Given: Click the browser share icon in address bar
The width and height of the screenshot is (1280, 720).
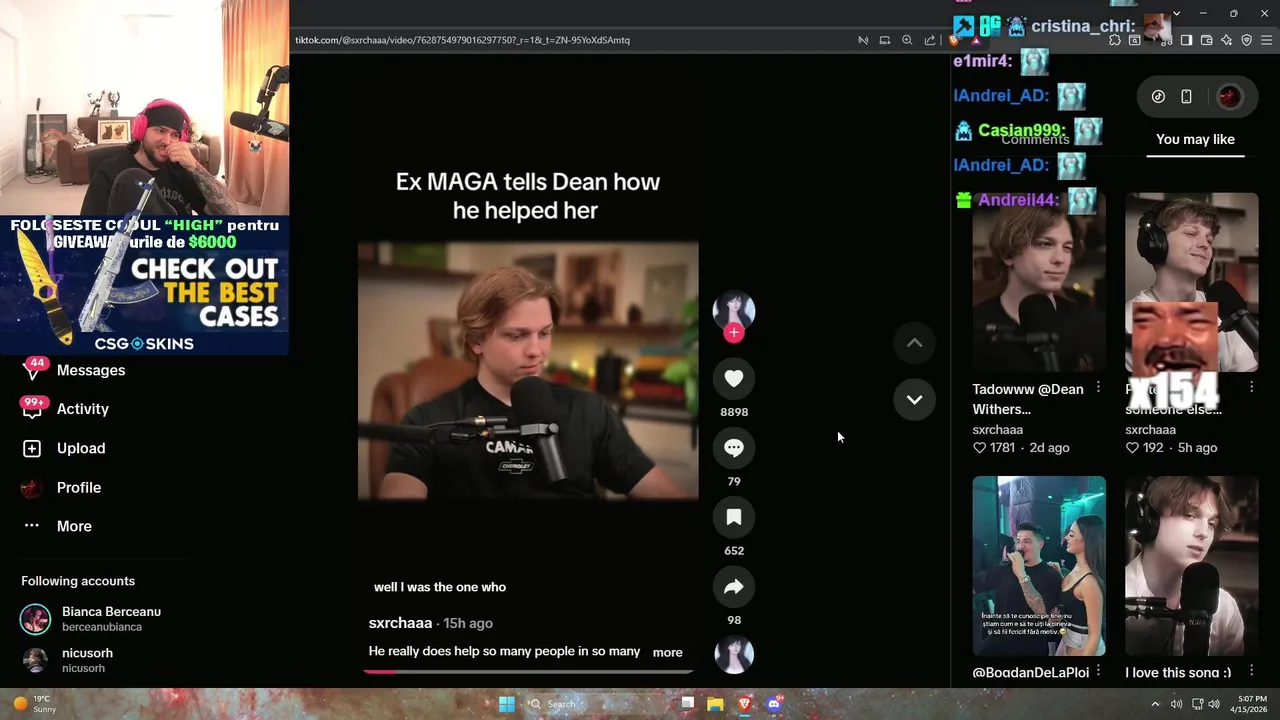Looking at the screenshot, I should pyautogui.click(x=930, y=40).
